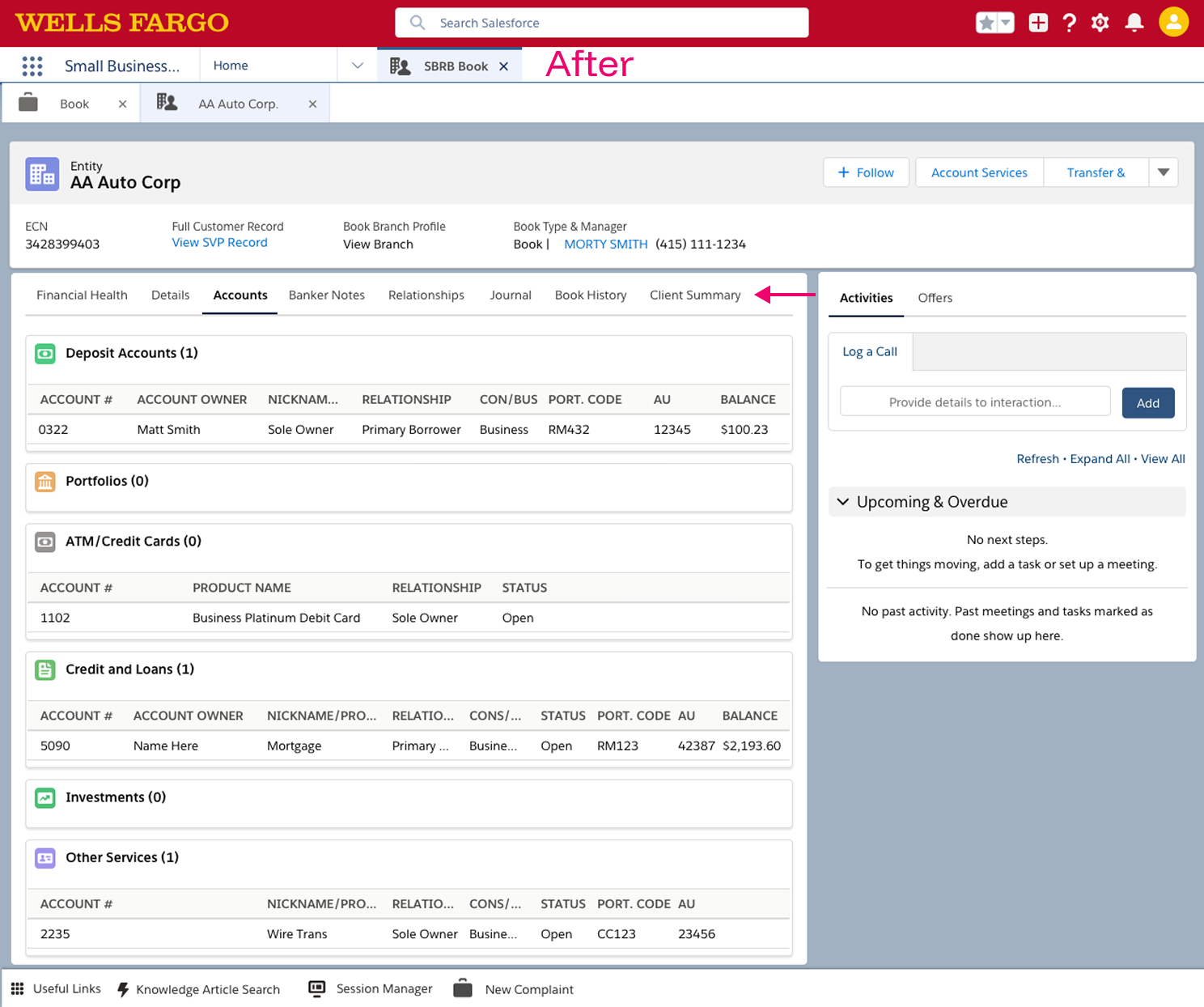
Task: Click View Branch text
Action: click(378, 244)
